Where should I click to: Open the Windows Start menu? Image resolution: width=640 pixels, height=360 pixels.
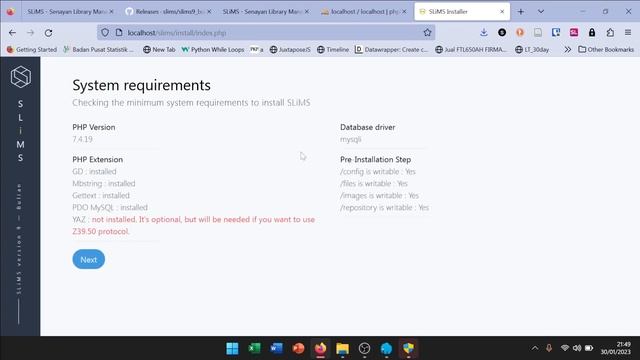[x=232, y=348]
